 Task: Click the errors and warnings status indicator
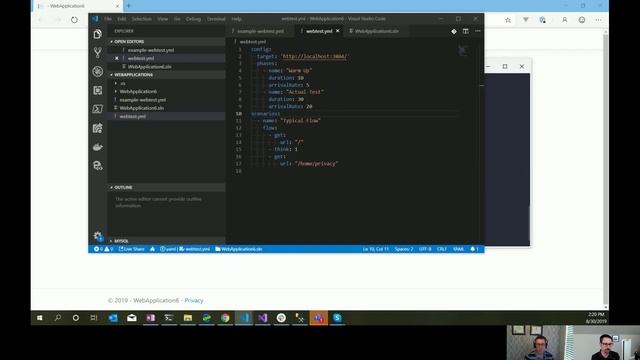click(x=103, y=249)
